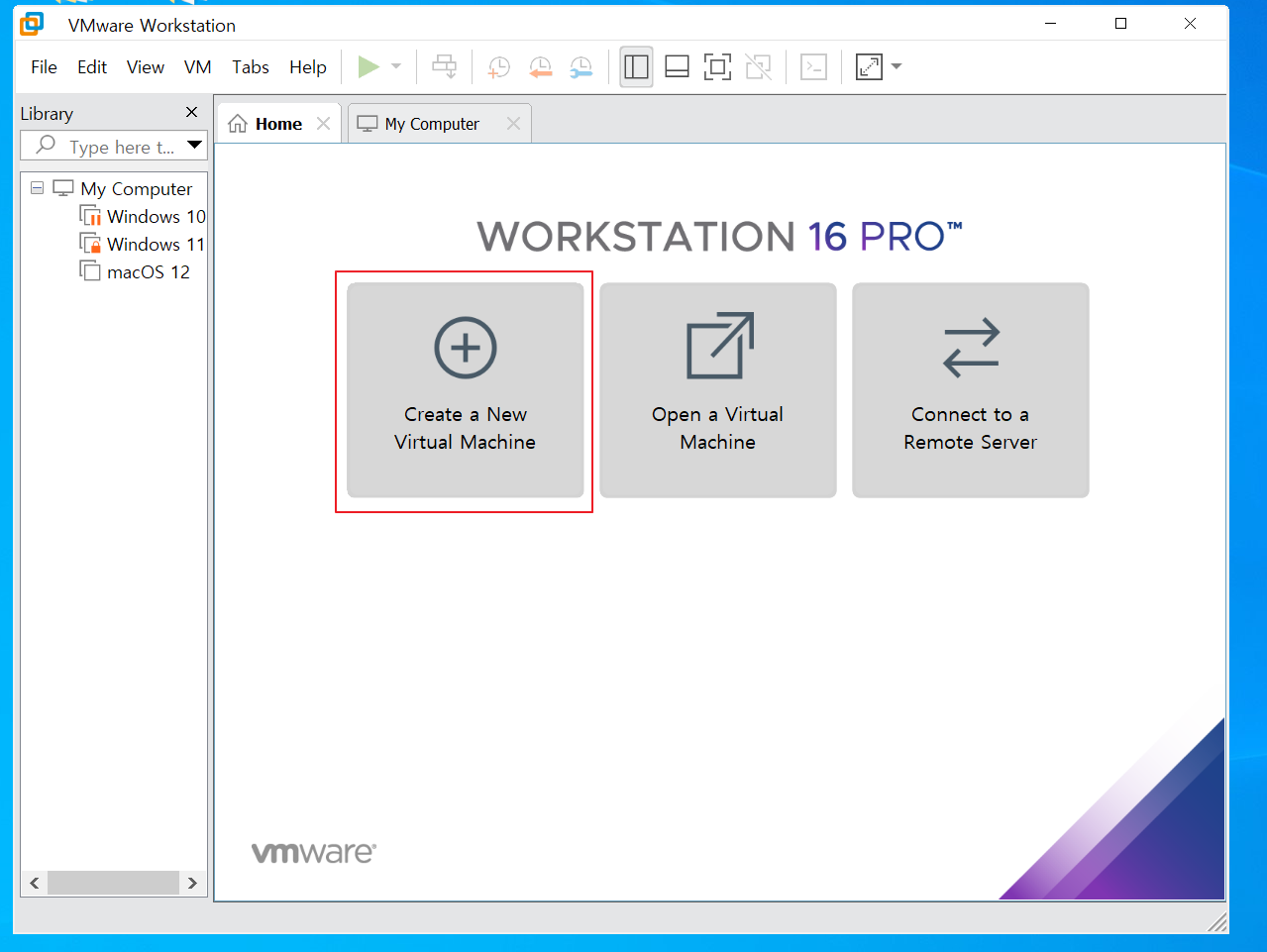1267x952 pixels.
Task: Click the green Power On play icon
Action: tap(369, 66)
